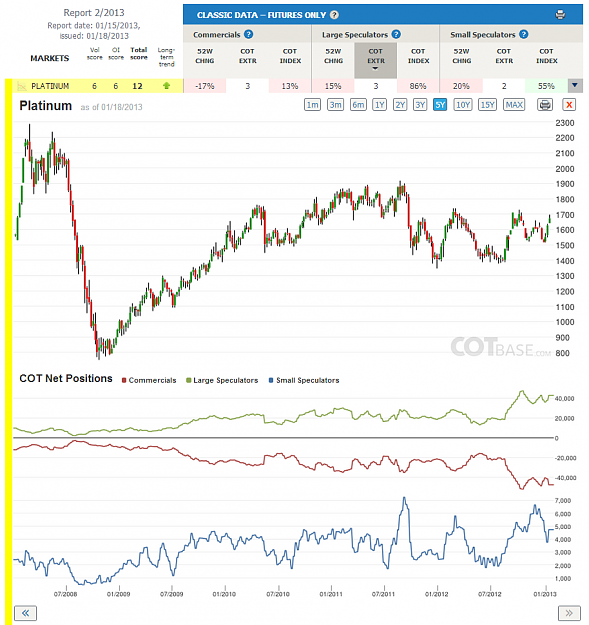
Task: Select the 1Y time range
Action: (379, 105)
